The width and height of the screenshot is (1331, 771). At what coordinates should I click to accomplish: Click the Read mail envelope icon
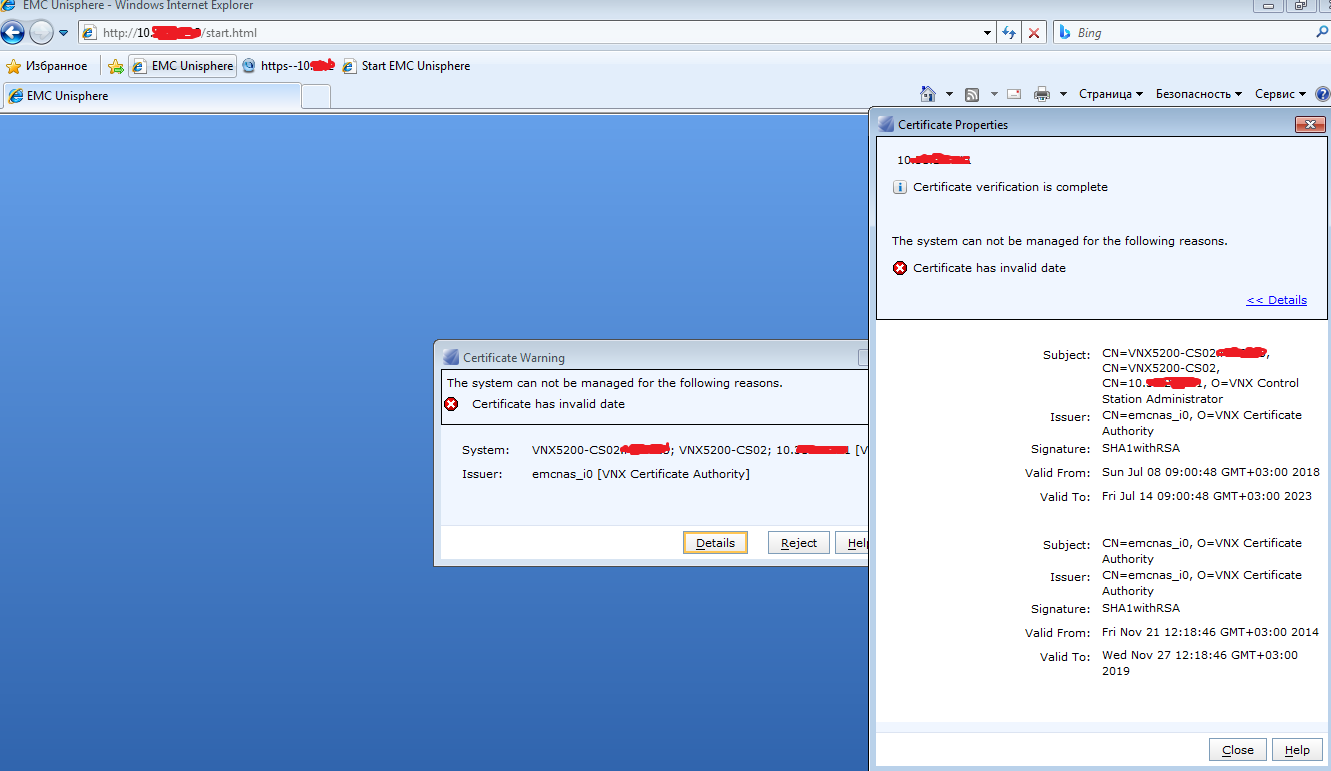pos(1014,94)
